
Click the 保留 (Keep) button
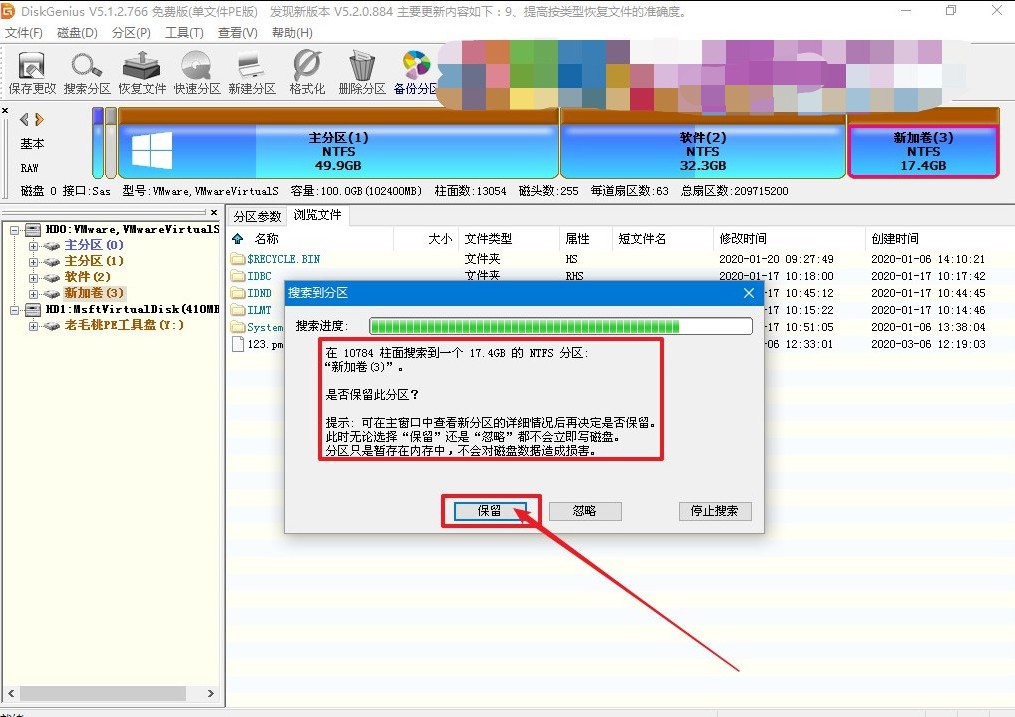[x=489, y=511]
